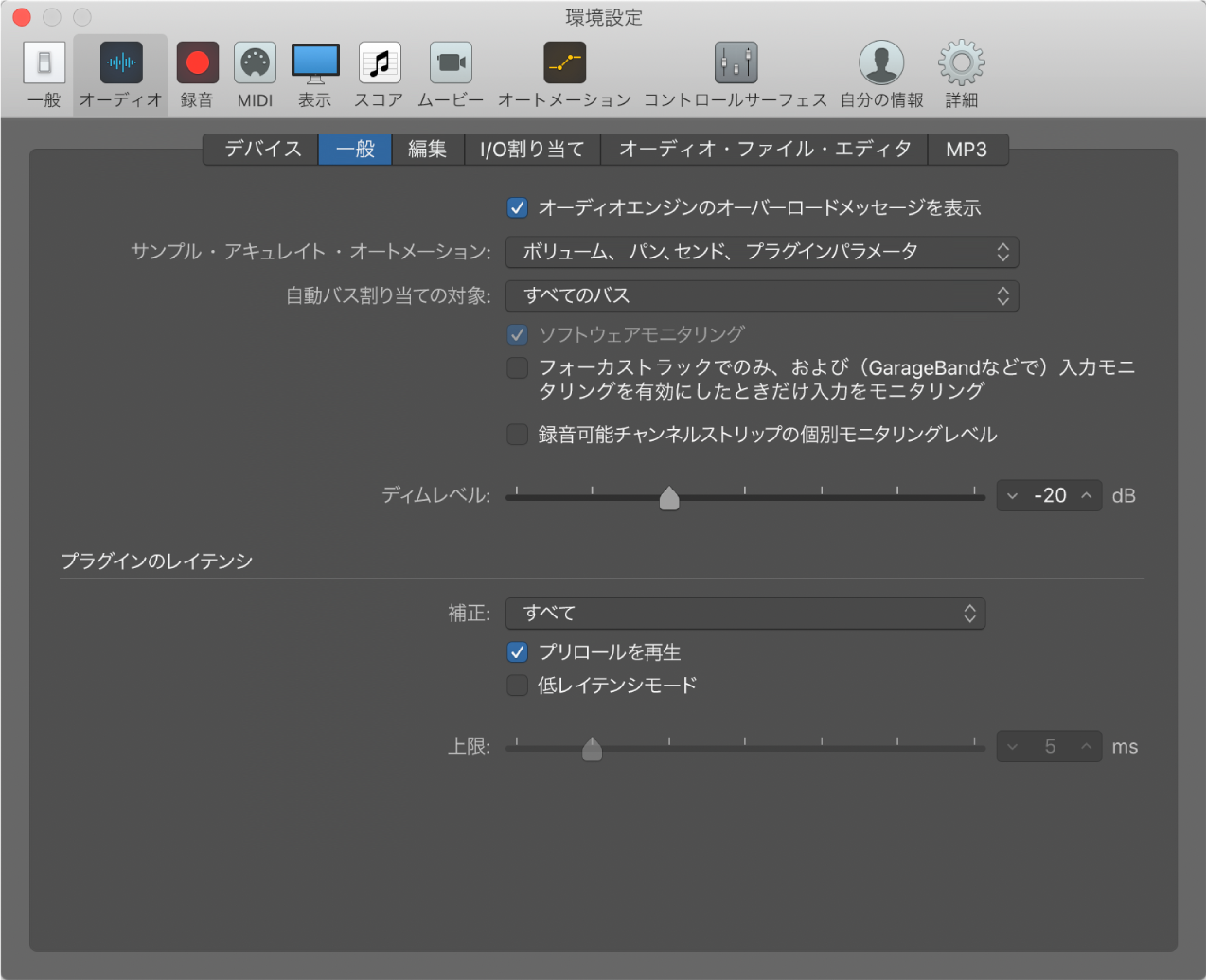1206x980 pixels.
Task: Open the オートメーション curve preferences icon
Action: (x=564, y=63)
